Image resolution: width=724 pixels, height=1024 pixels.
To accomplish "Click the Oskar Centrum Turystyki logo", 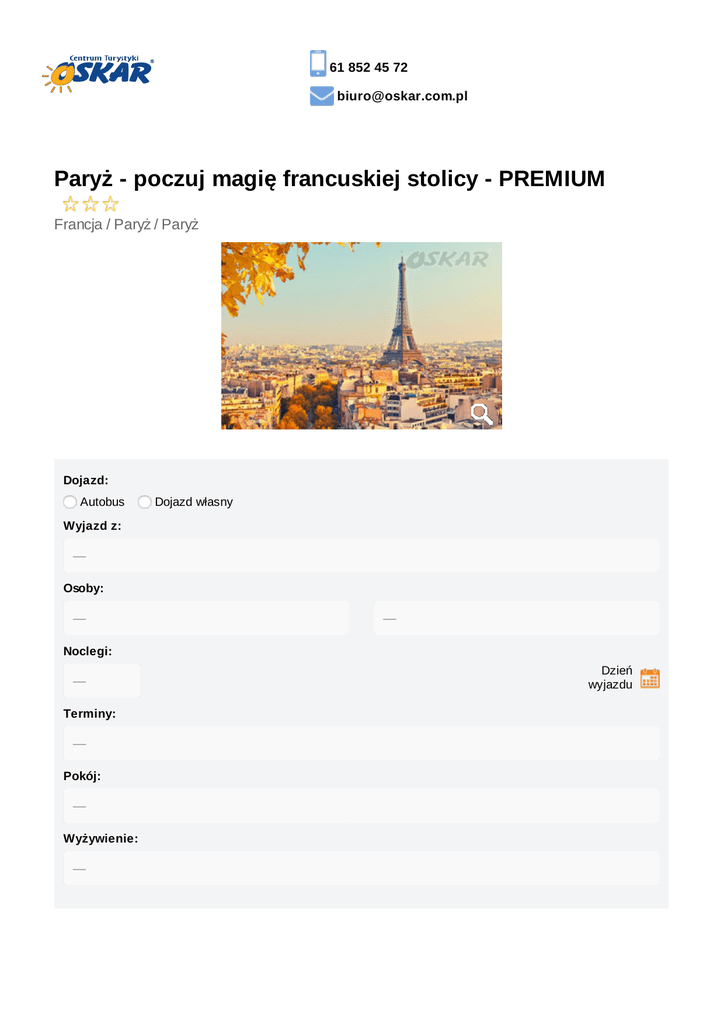I will tap(98, 75).
